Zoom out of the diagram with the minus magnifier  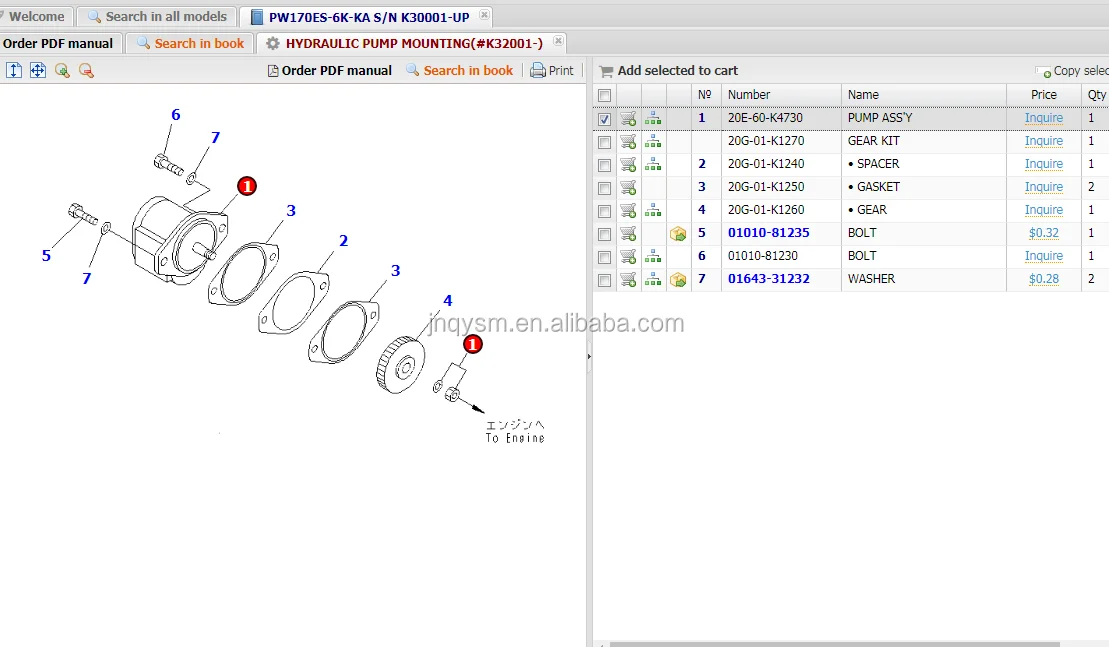86,70
